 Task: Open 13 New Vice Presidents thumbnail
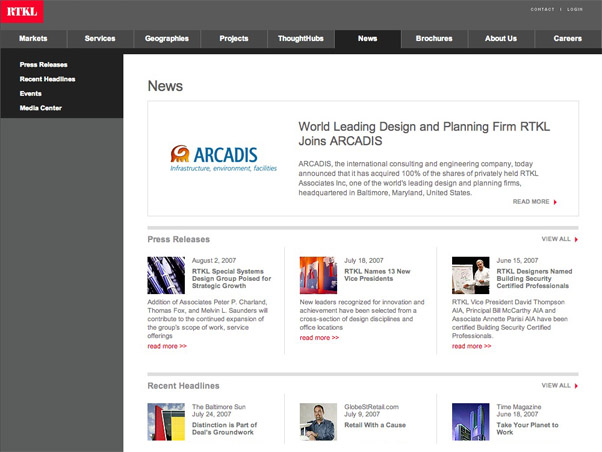pos(318,275)
